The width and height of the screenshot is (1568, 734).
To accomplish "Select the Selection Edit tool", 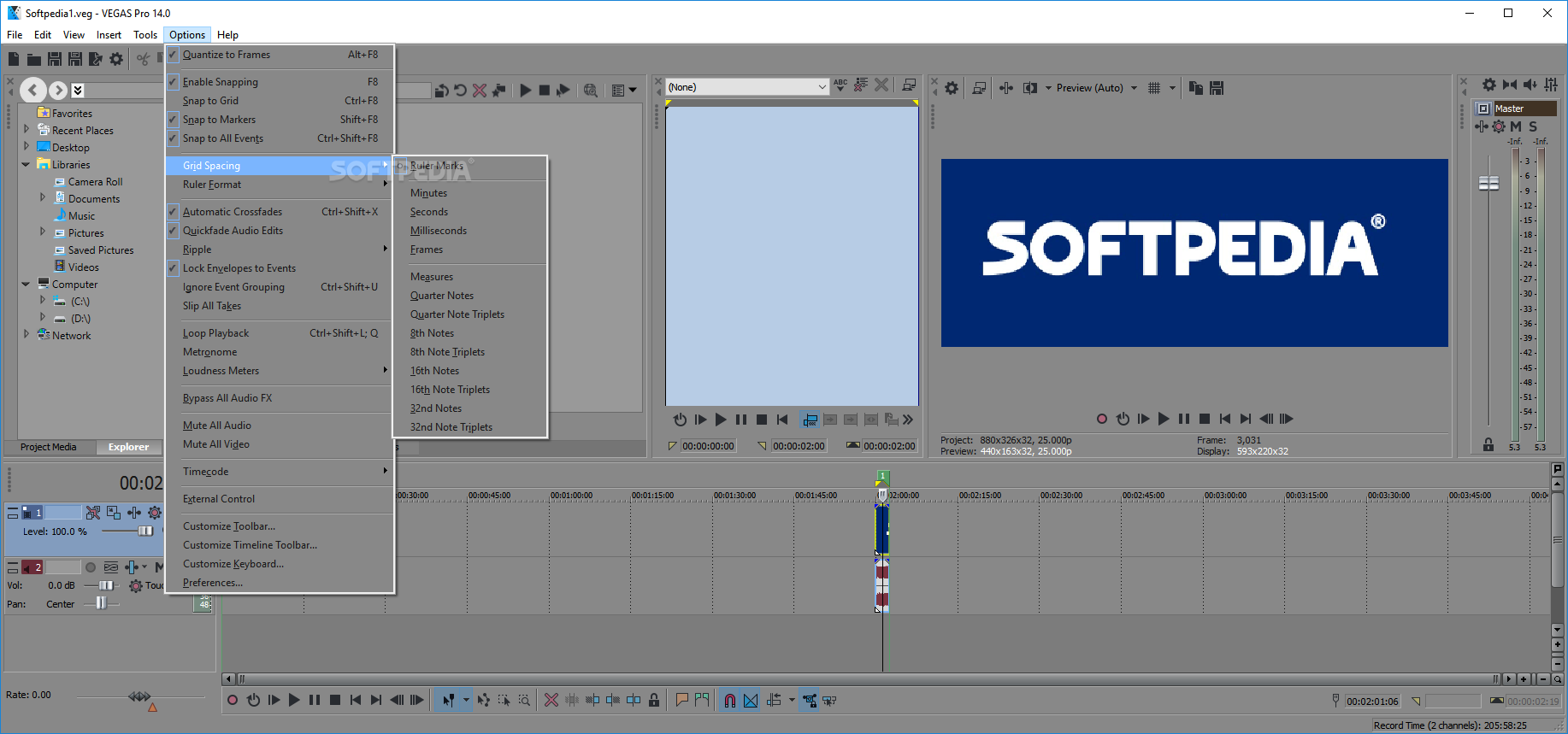I will 504,700.
